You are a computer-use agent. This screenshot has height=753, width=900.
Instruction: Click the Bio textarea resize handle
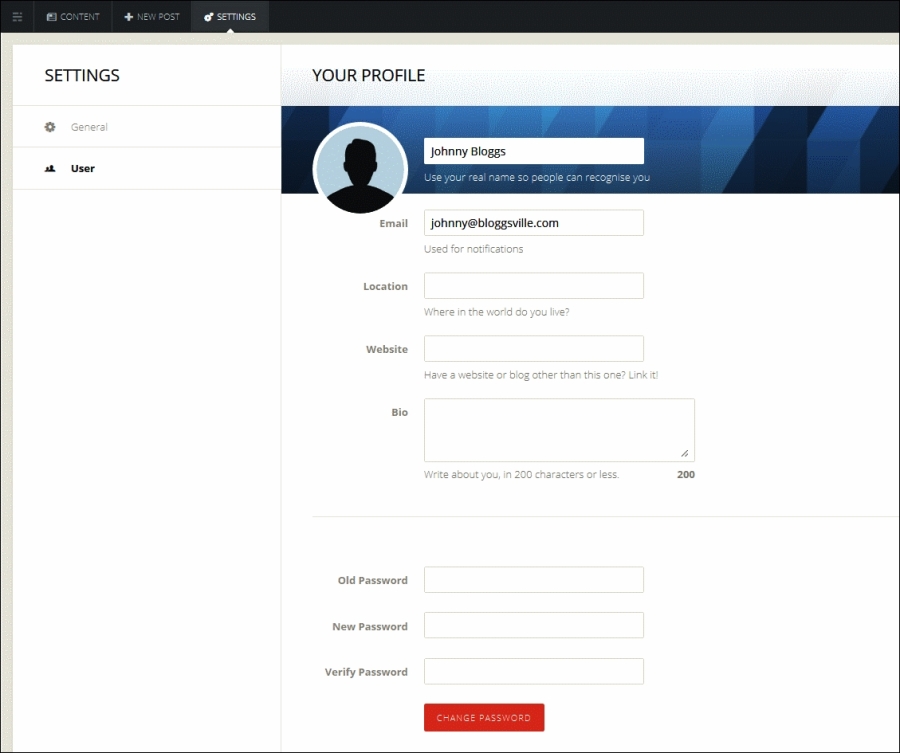point(685,453)
